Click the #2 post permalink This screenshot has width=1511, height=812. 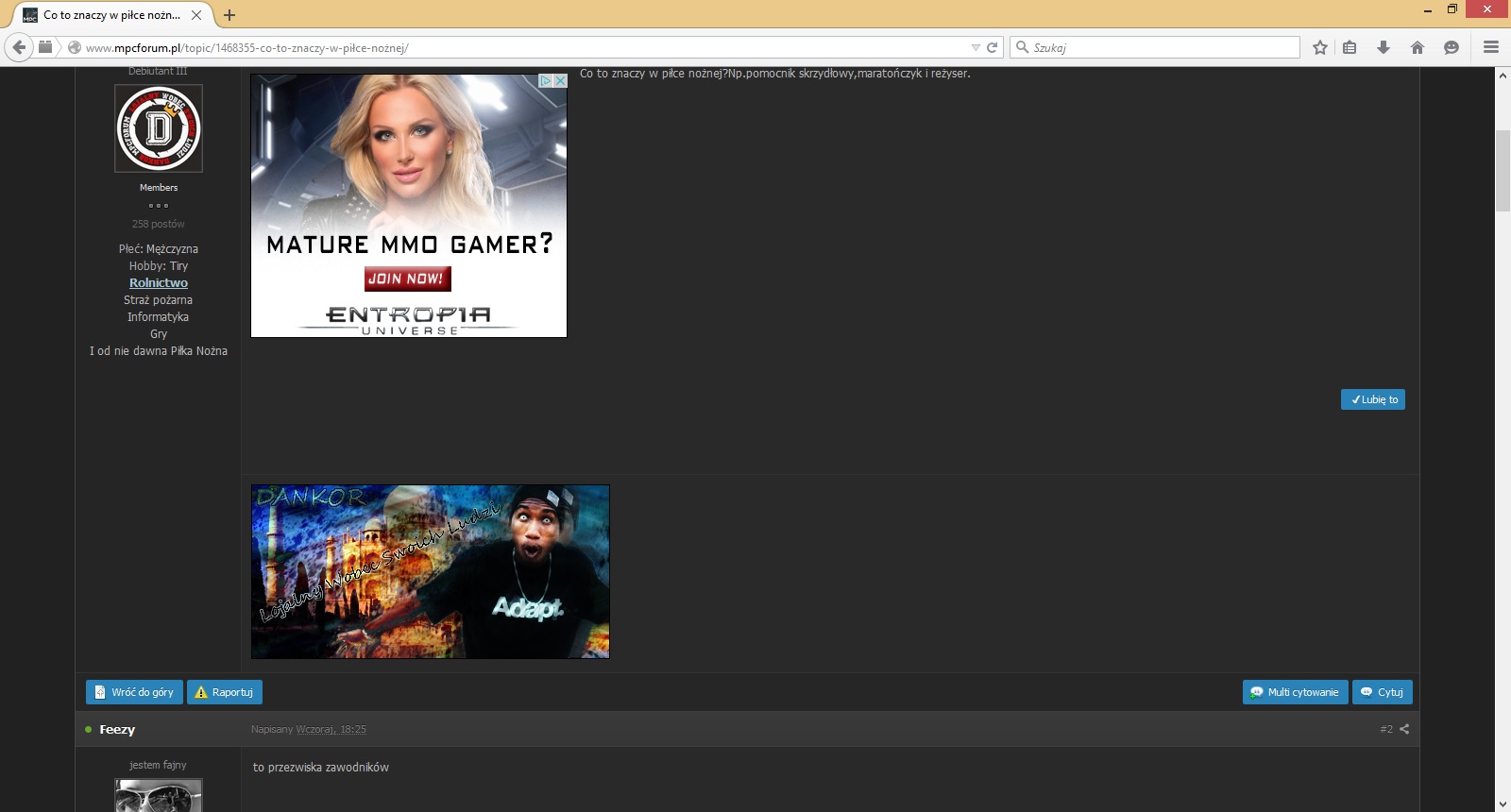pos(1385,729)
